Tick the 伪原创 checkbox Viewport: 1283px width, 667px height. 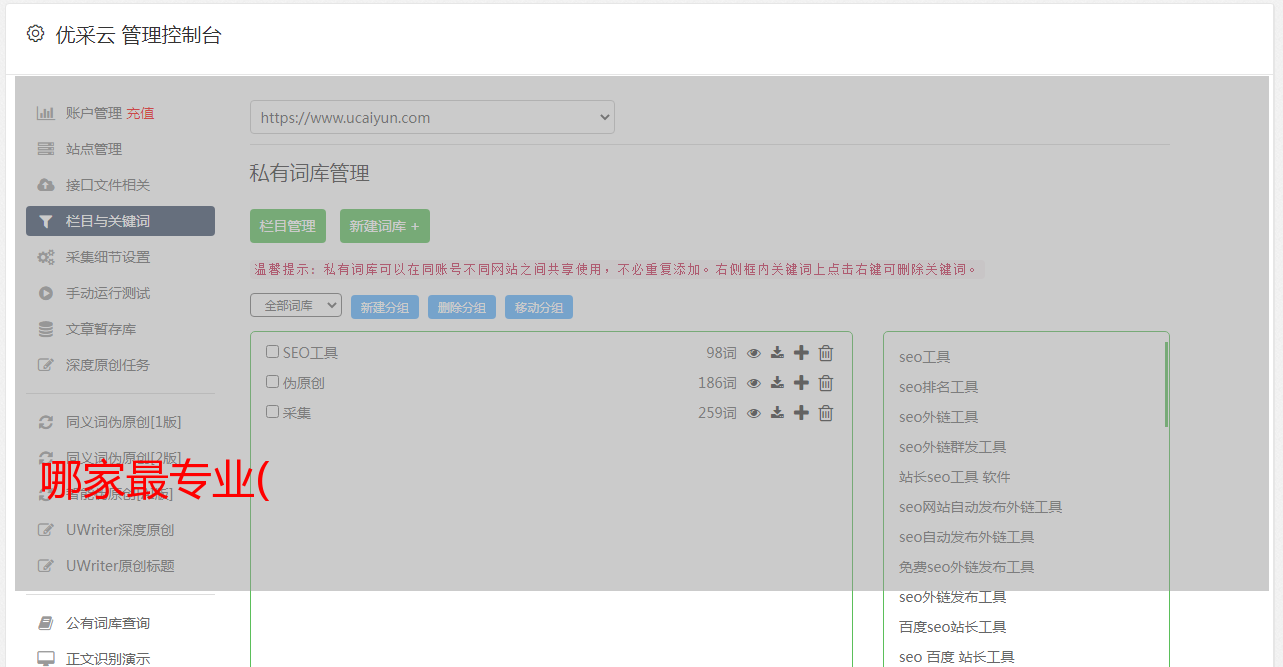[272, 382]
